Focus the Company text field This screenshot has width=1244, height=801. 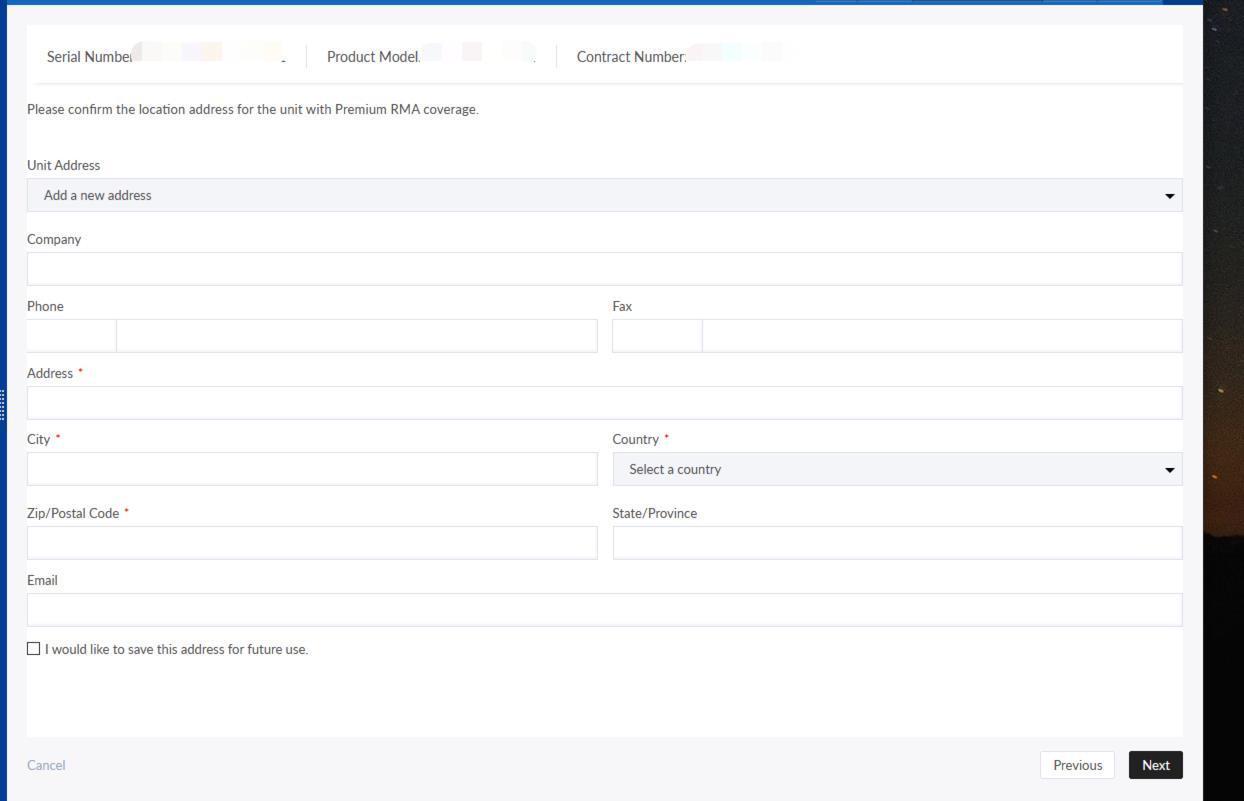[604, 269]
